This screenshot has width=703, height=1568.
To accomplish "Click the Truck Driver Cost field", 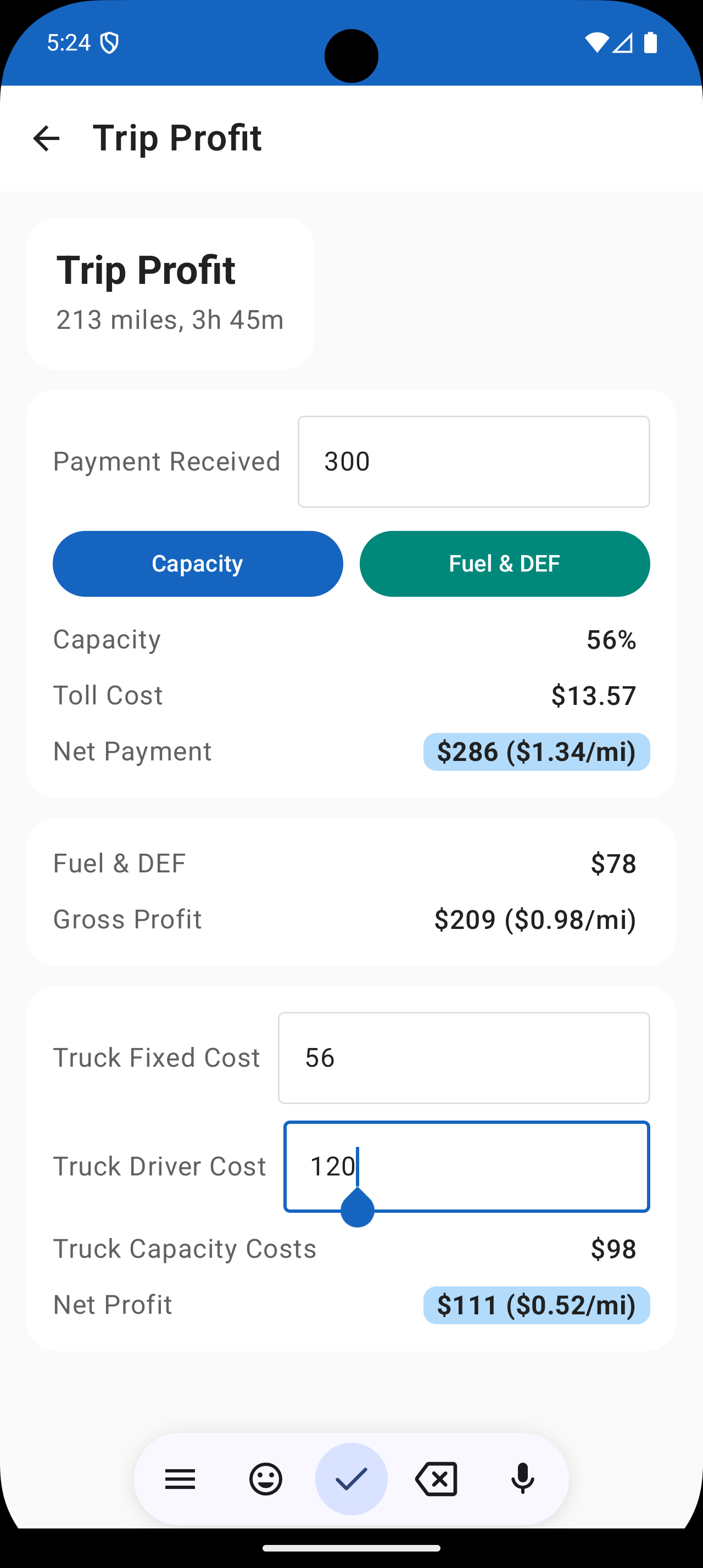I will 467,1166.
